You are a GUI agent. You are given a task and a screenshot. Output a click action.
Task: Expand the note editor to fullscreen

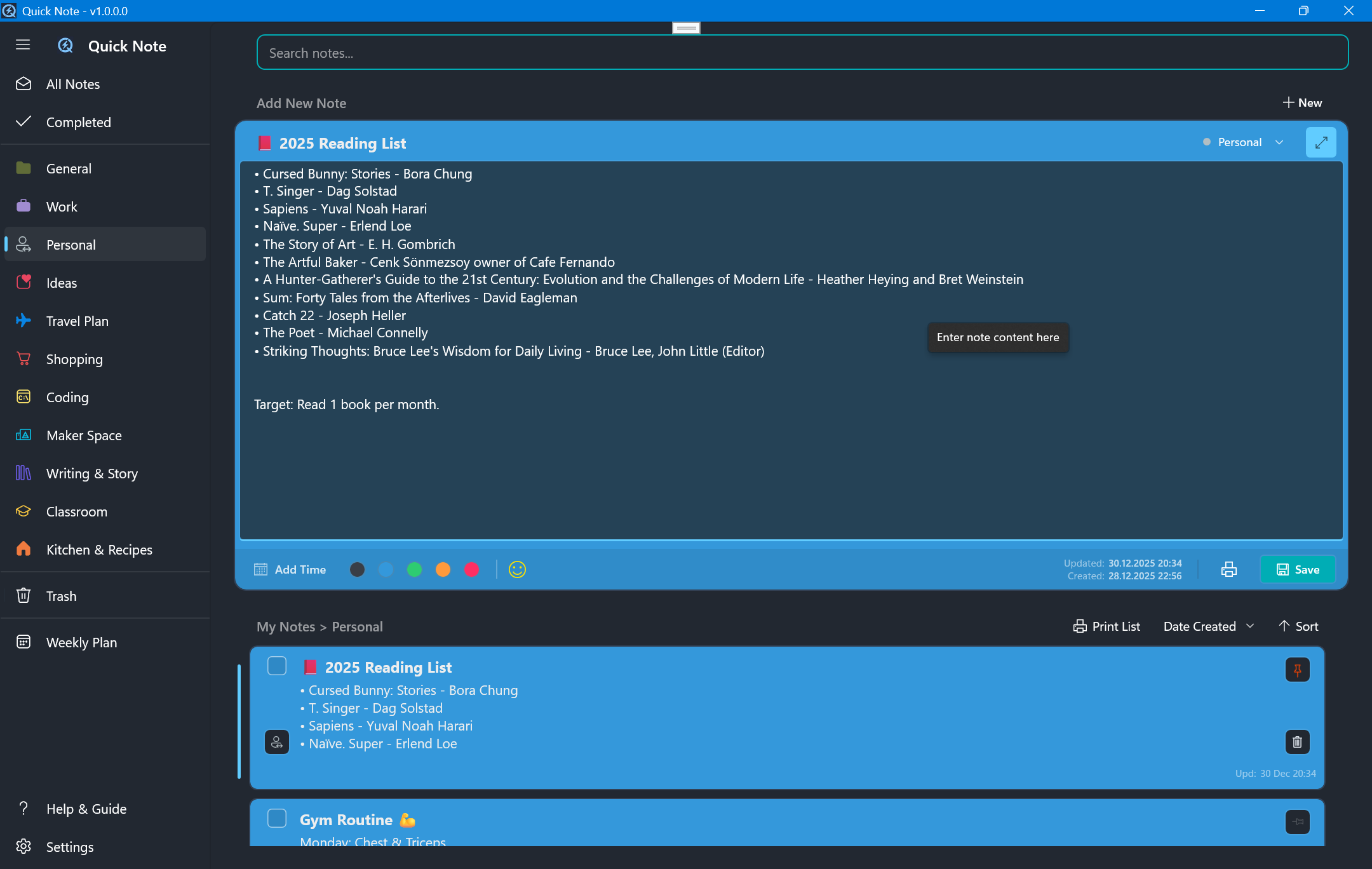pyautogui.click(x=1321, y=142)
